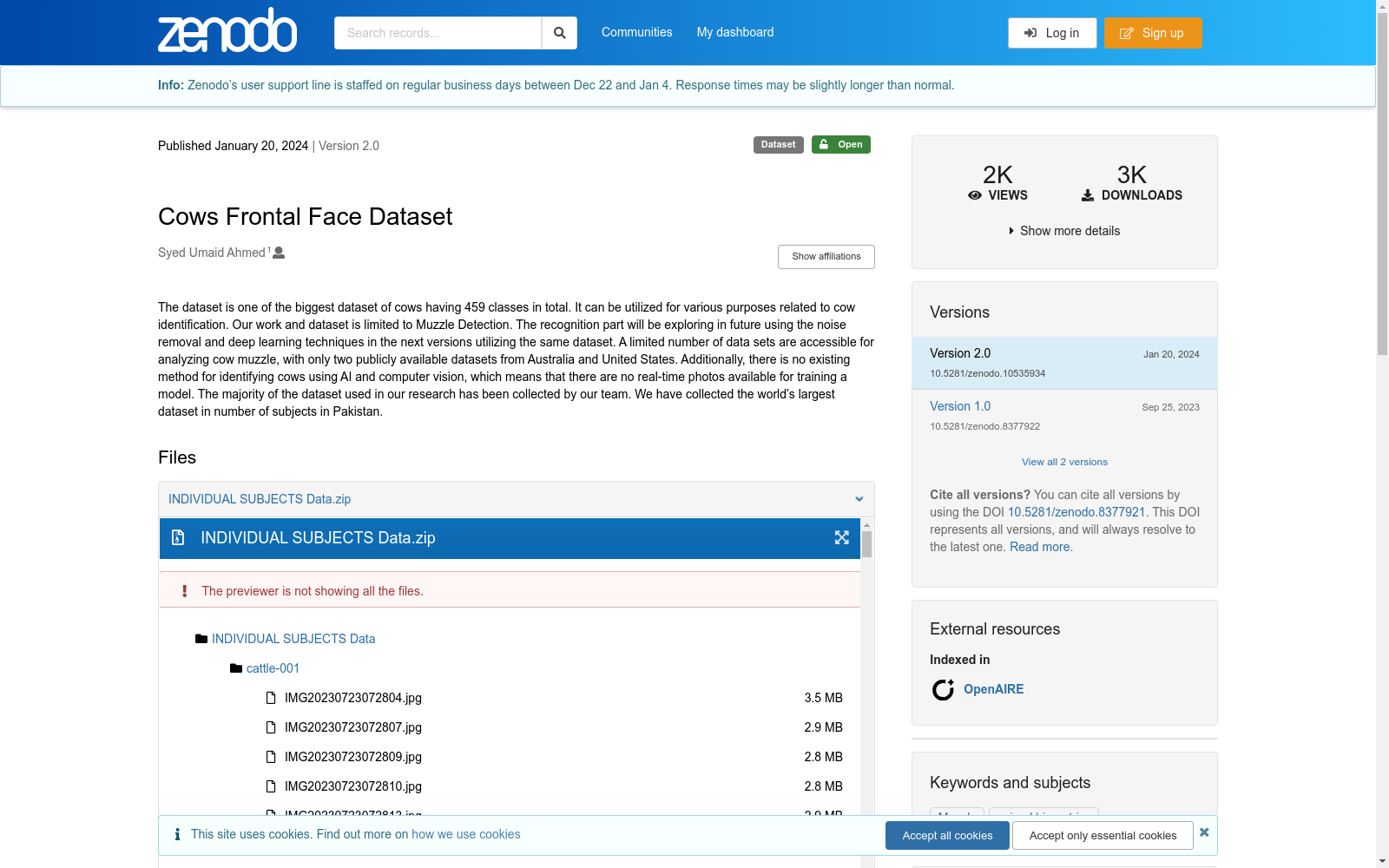Click Accept only essential cookies

(x=1103, y=836)
